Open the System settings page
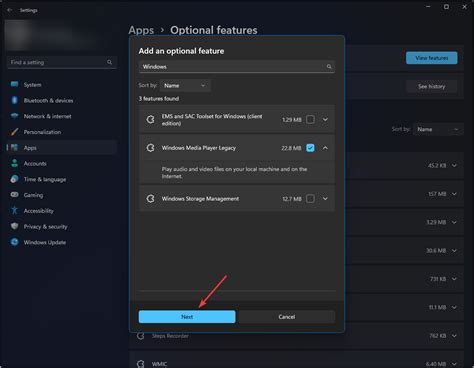This screenshot has width=474, height=368. click(x=62, y=85)
